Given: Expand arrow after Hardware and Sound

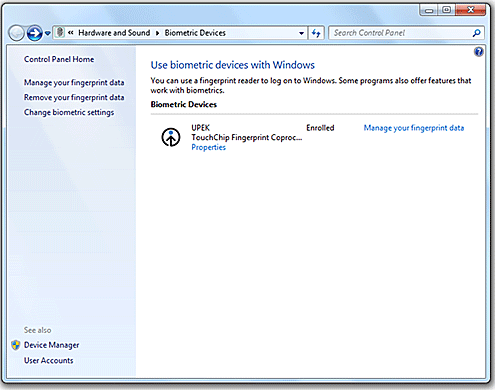Looking at the screenshot, I should click(x=157, y=33).
